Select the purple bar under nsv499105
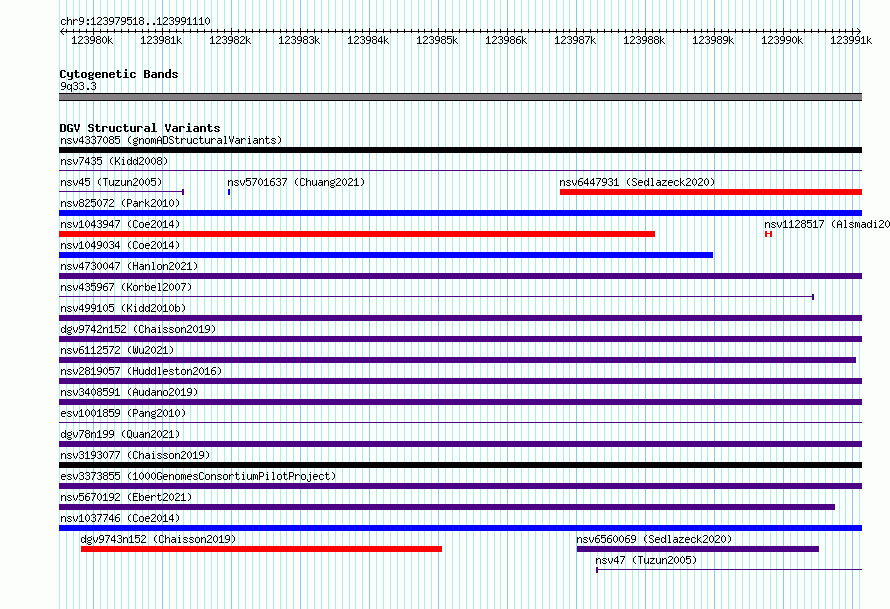This screenshot has width=890, height=609. [460, 318]
